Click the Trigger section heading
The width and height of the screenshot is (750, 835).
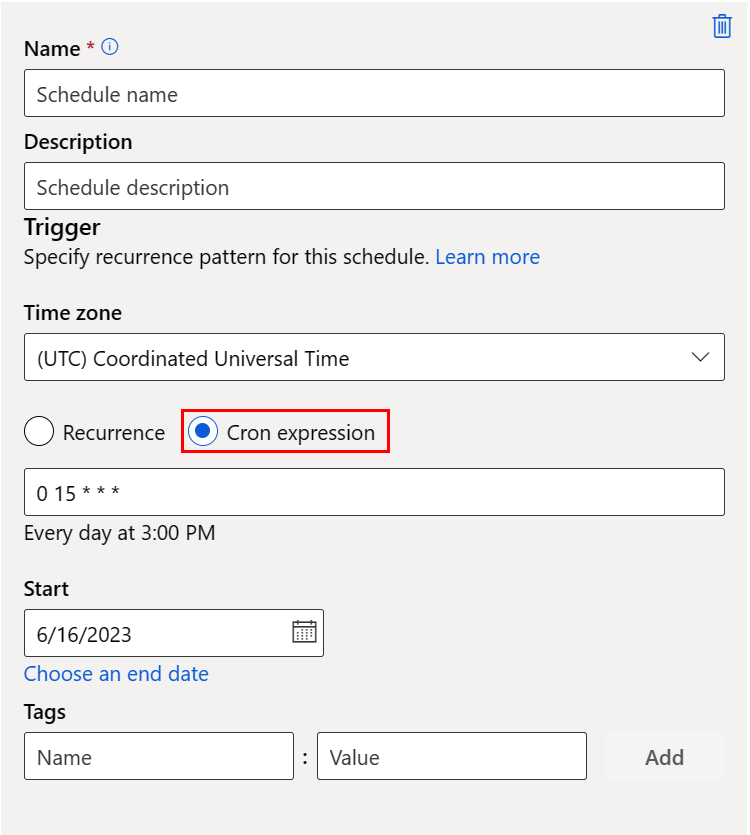click(62, 227)
